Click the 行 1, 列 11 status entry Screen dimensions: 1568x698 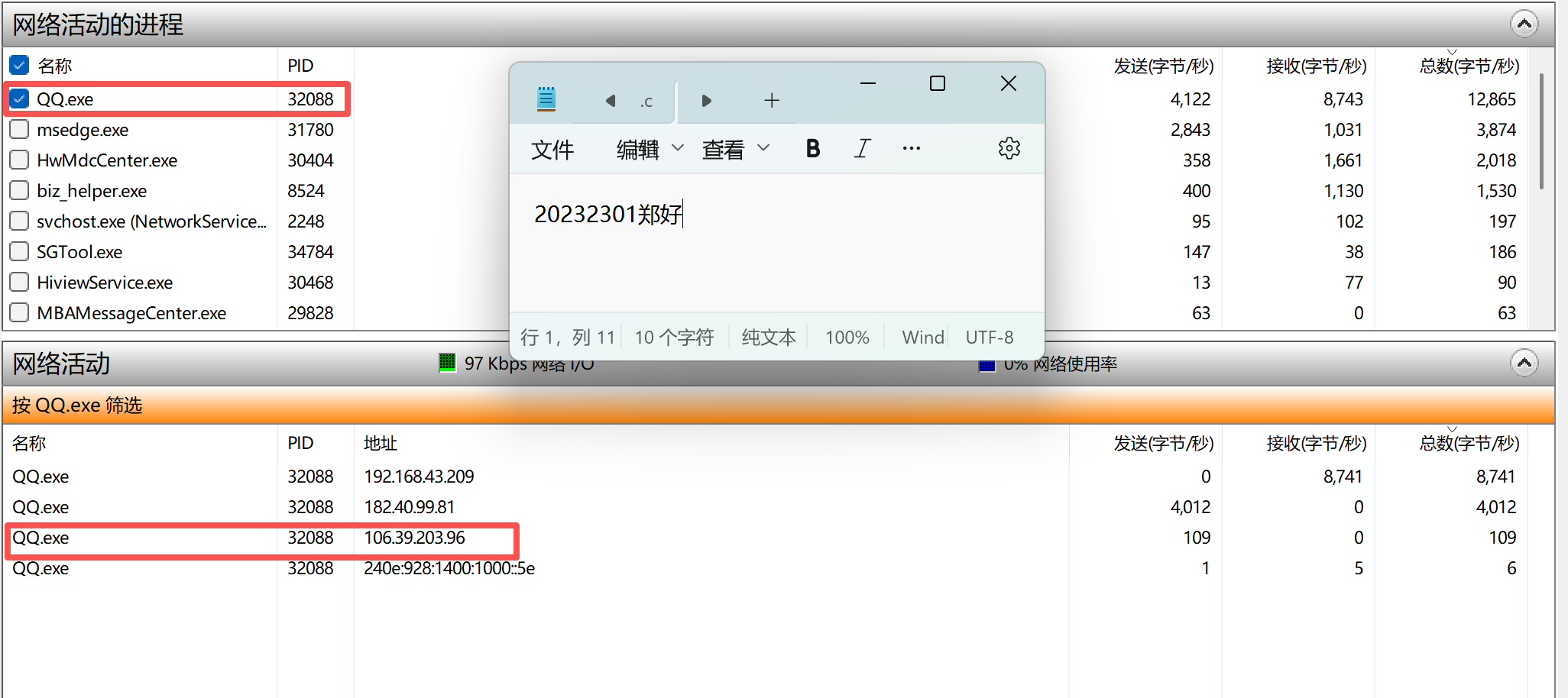(x=568, y=337)
